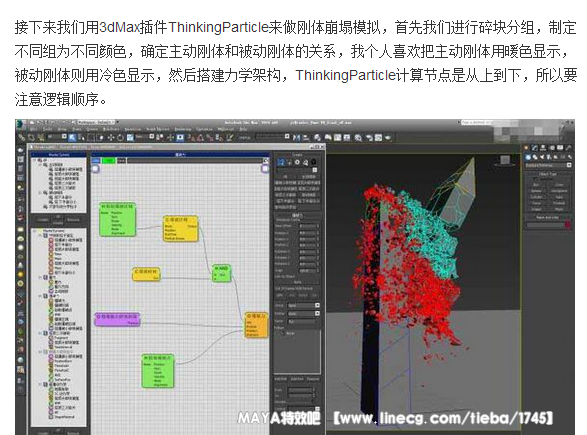Image resolution: width=587 pixels, height=435 pixels.
Task: Click the Select and Link toolbar icon
Action: click(x=22, y=137)
